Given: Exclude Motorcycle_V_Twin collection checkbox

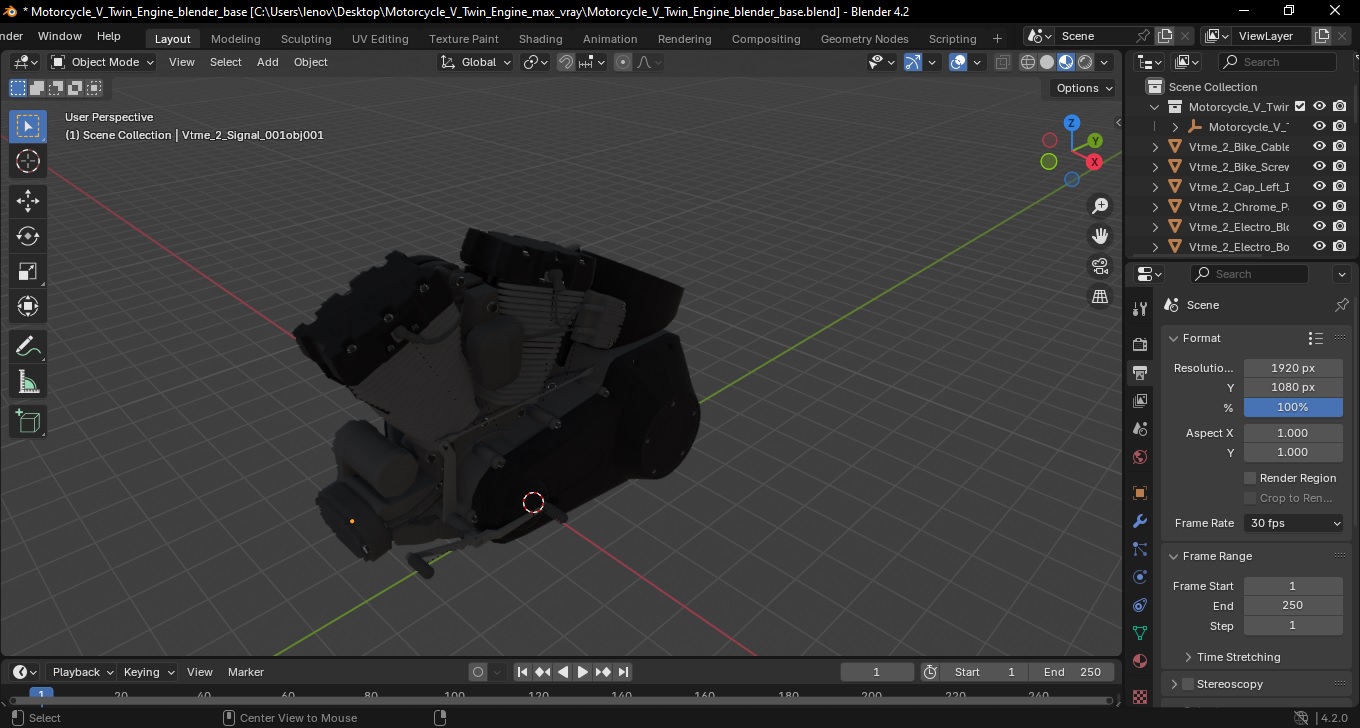Looking at the screenshot, I should 1300,106.
